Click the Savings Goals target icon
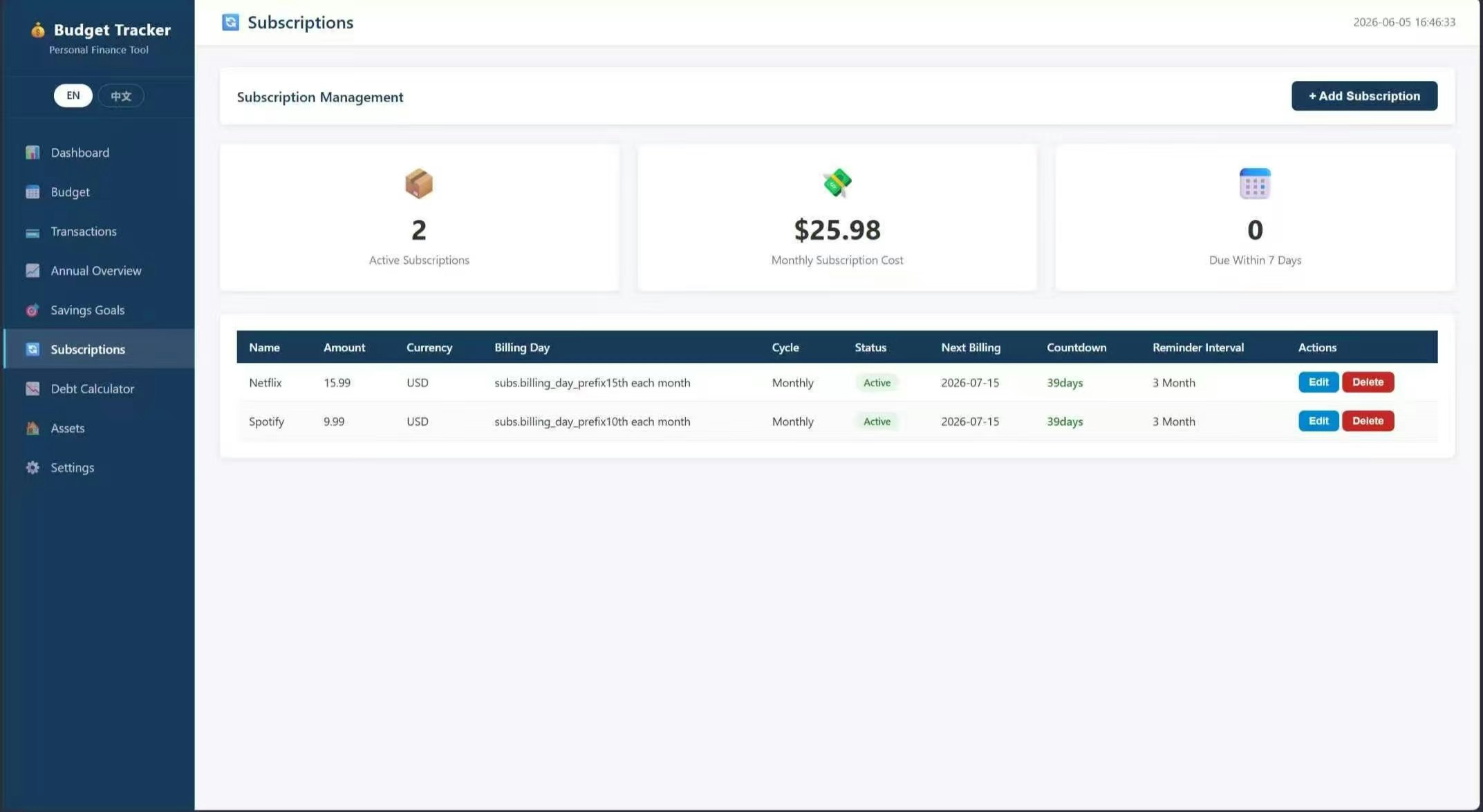1483x812 pixels. (x=32, y=310)
